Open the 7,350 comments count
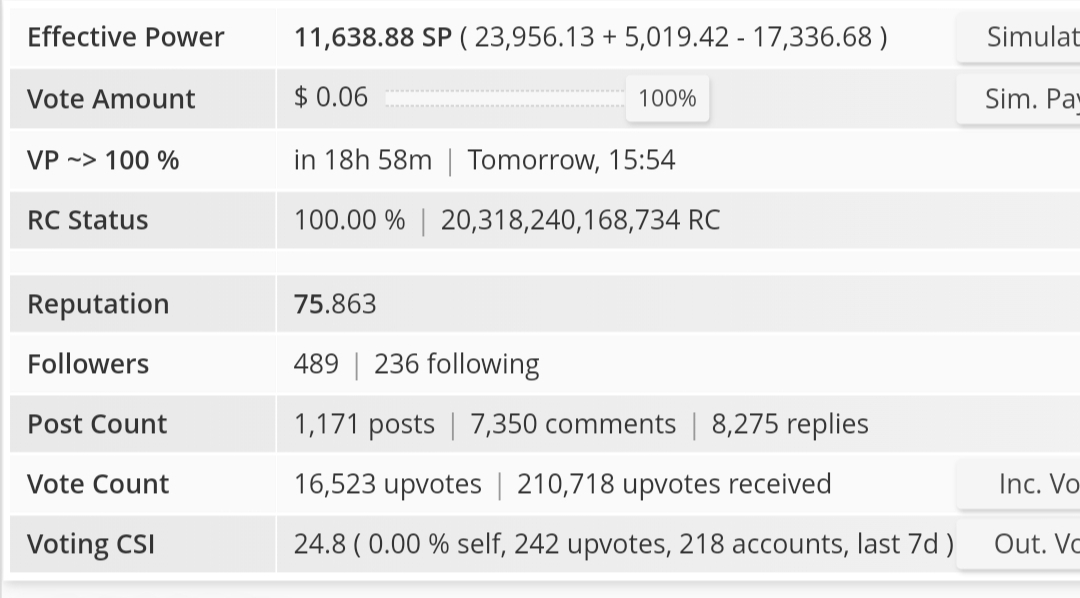The width and height of the screenshot is (1080, 598). coord(573,424)
